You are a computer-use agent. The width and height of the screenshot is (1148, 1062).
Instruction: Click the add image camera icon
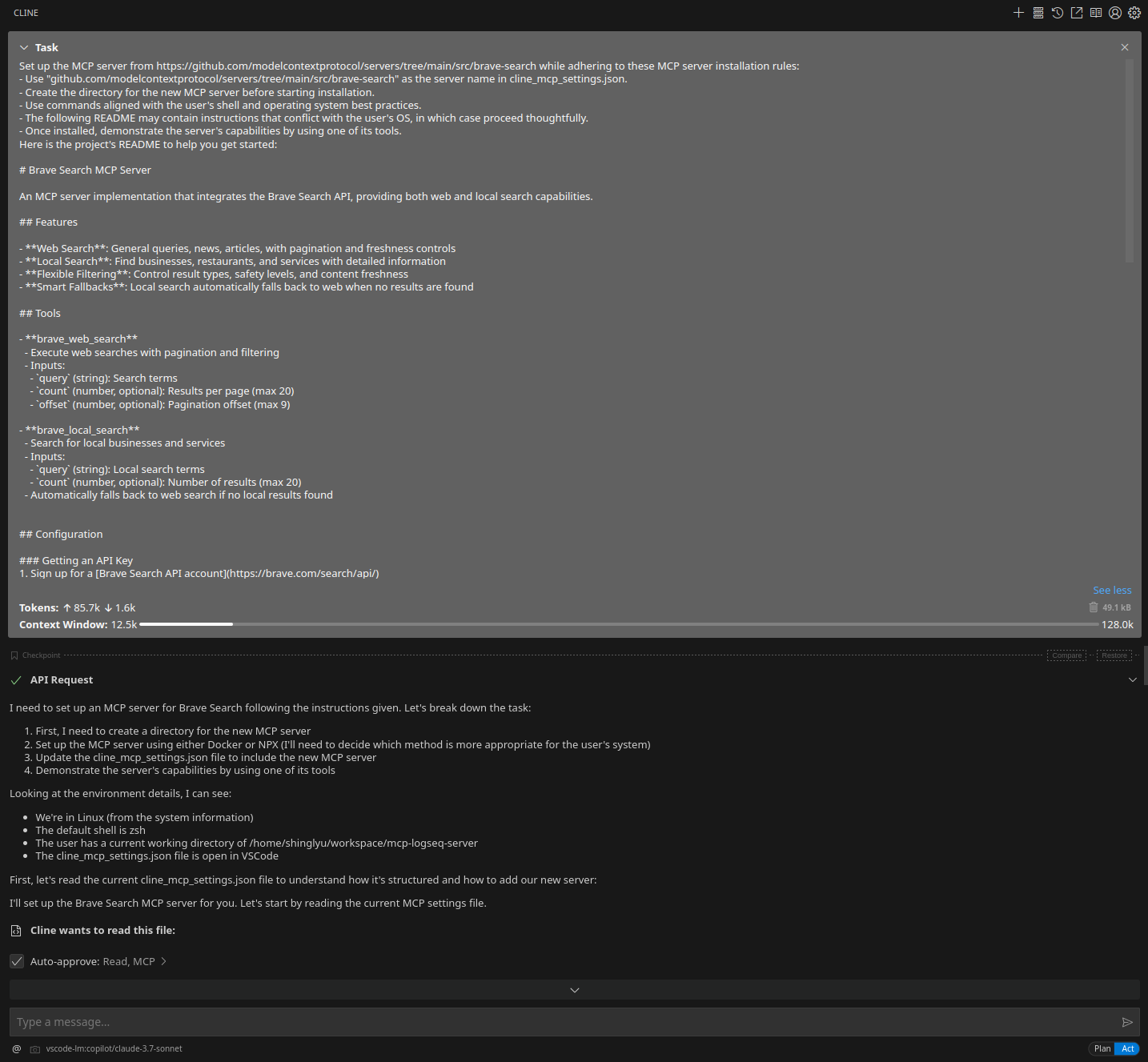click(35, 1049)
